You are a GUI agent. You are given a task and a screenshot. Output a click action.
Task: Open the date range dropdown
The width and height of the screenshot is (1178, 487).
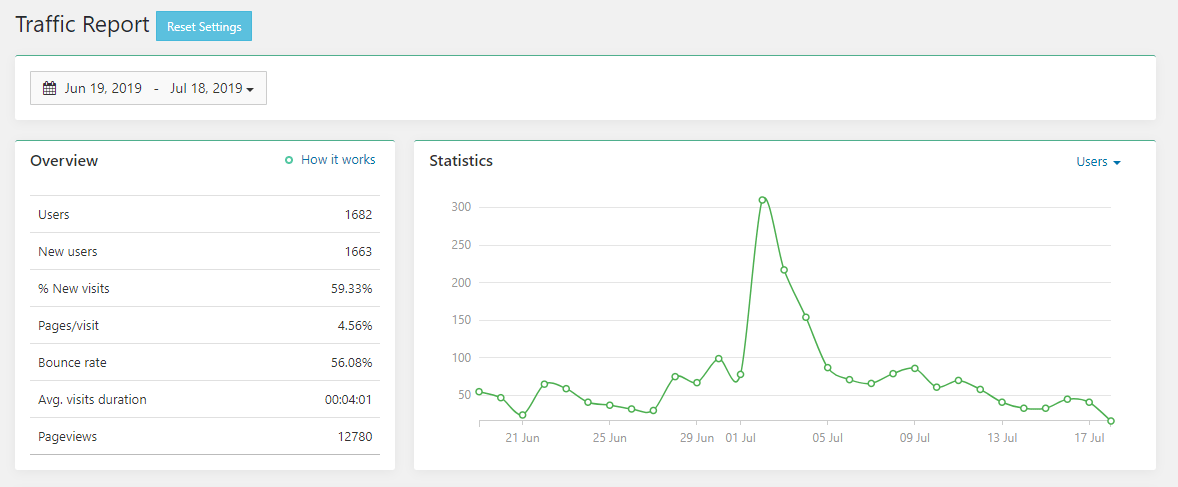coord(148,88)
